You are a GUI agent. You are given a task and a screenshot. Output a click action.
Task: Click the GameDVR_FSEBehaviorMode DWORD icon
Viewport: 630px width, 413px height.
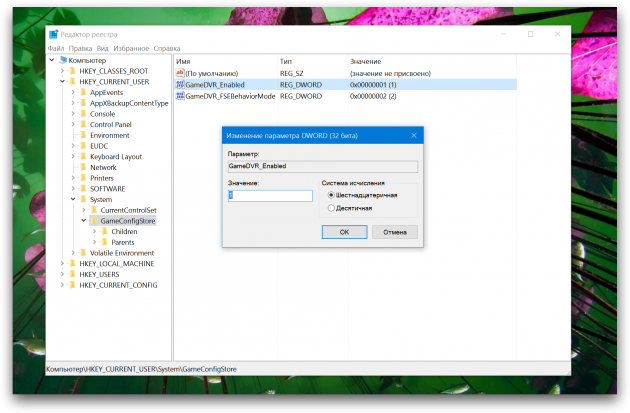(180, 96)
